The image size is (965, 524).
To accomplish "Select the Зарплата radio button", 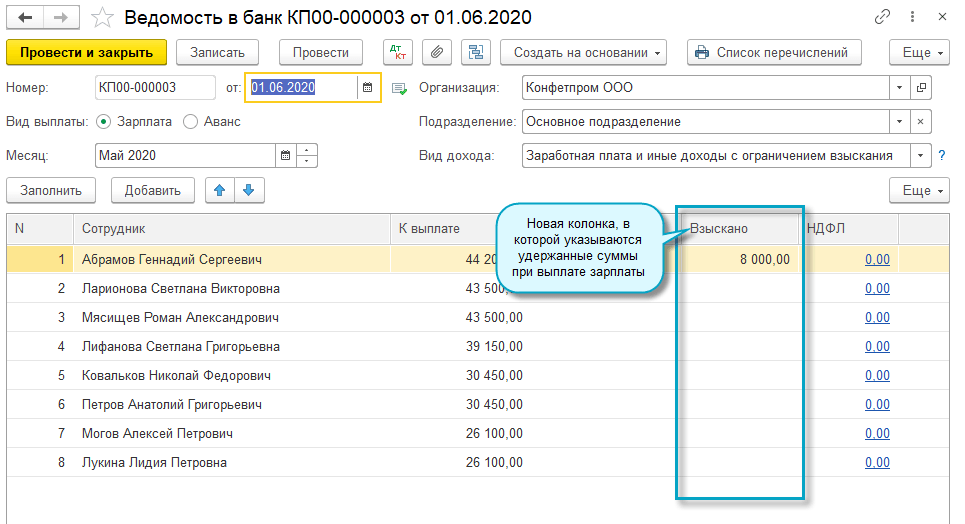I will coord(104,122).
